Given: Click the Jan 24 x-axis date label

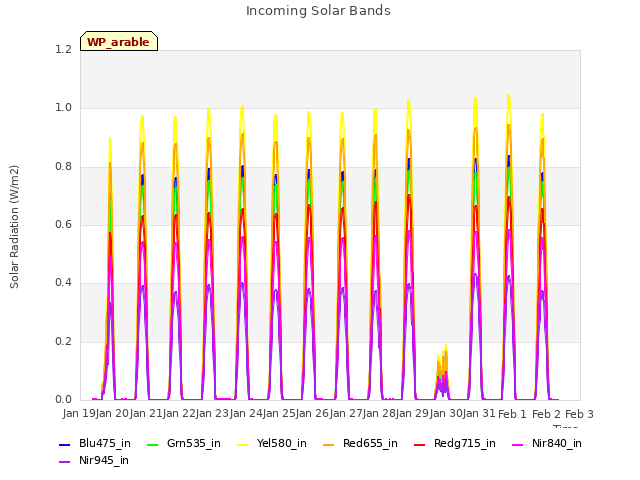Looking at the screenshot, I should tap(246, 414).
